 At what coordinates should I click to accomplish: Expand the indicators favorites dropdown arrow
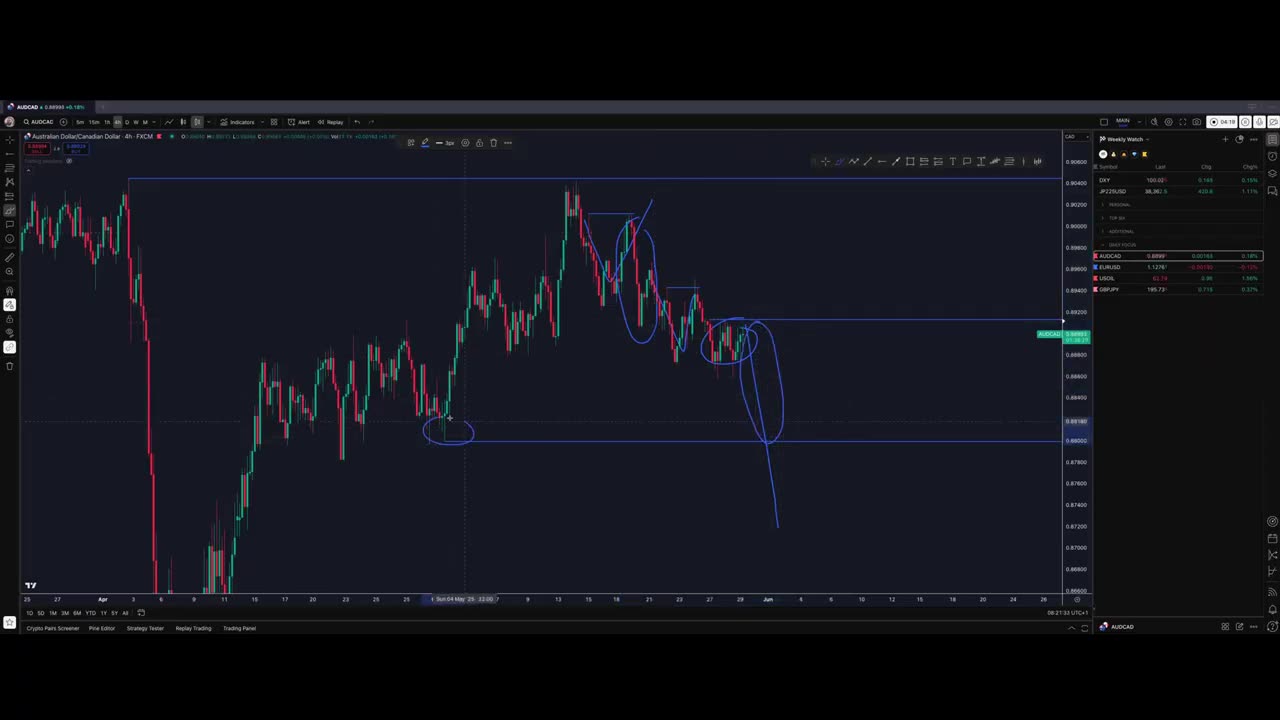tap(262, 122)
